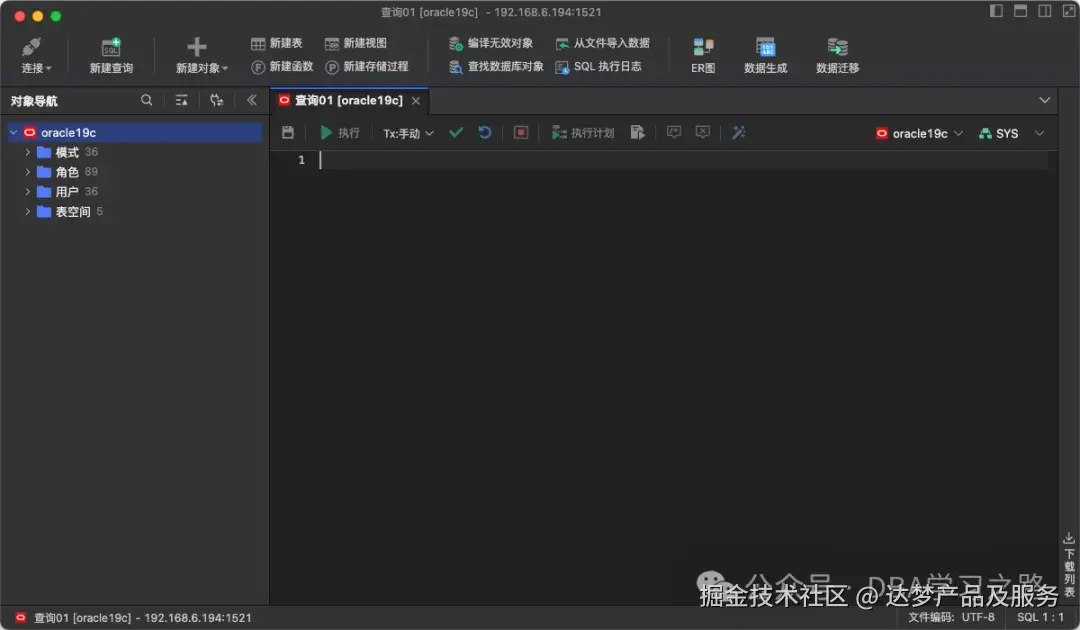
Task: Click the rollback arrow icon in query toolbar
Action: coord(485,131)
